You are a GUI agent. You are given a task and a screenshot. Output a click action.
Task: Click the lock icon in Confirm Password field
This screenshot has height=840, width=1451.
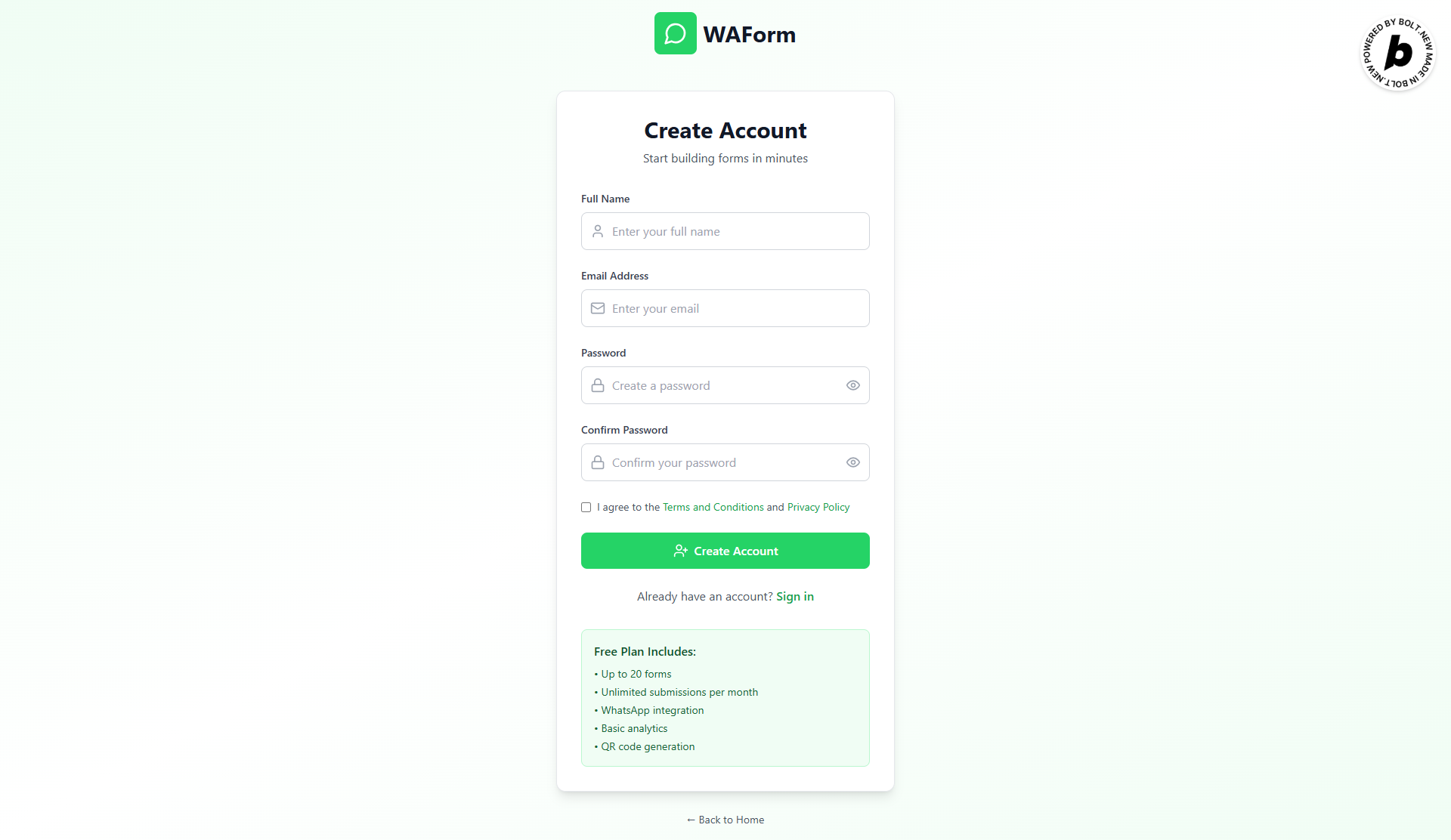[x=598, y=462]
